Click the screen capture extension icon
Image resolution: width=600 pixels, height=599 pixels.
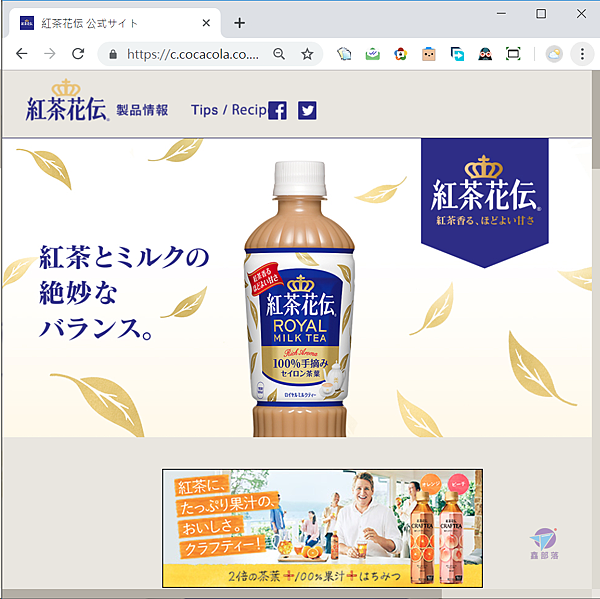(513, 54)
